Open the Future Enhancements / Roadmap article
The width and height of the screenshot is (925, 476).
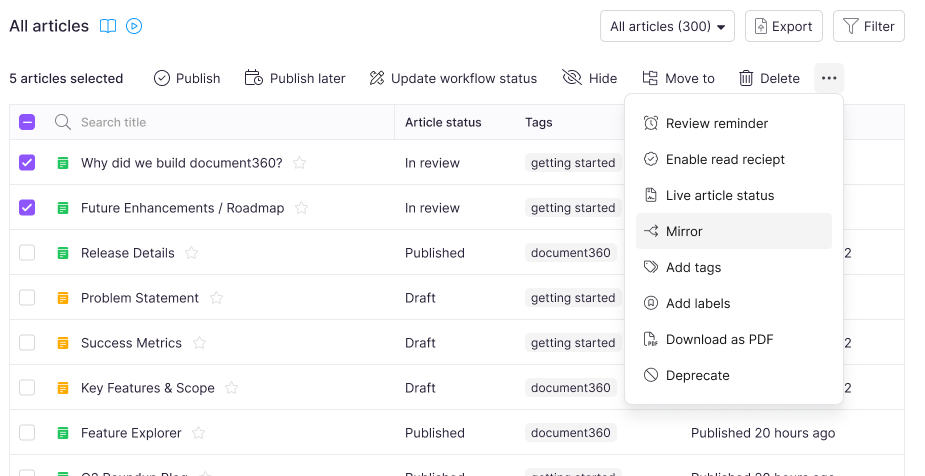[x=182, y=208]
